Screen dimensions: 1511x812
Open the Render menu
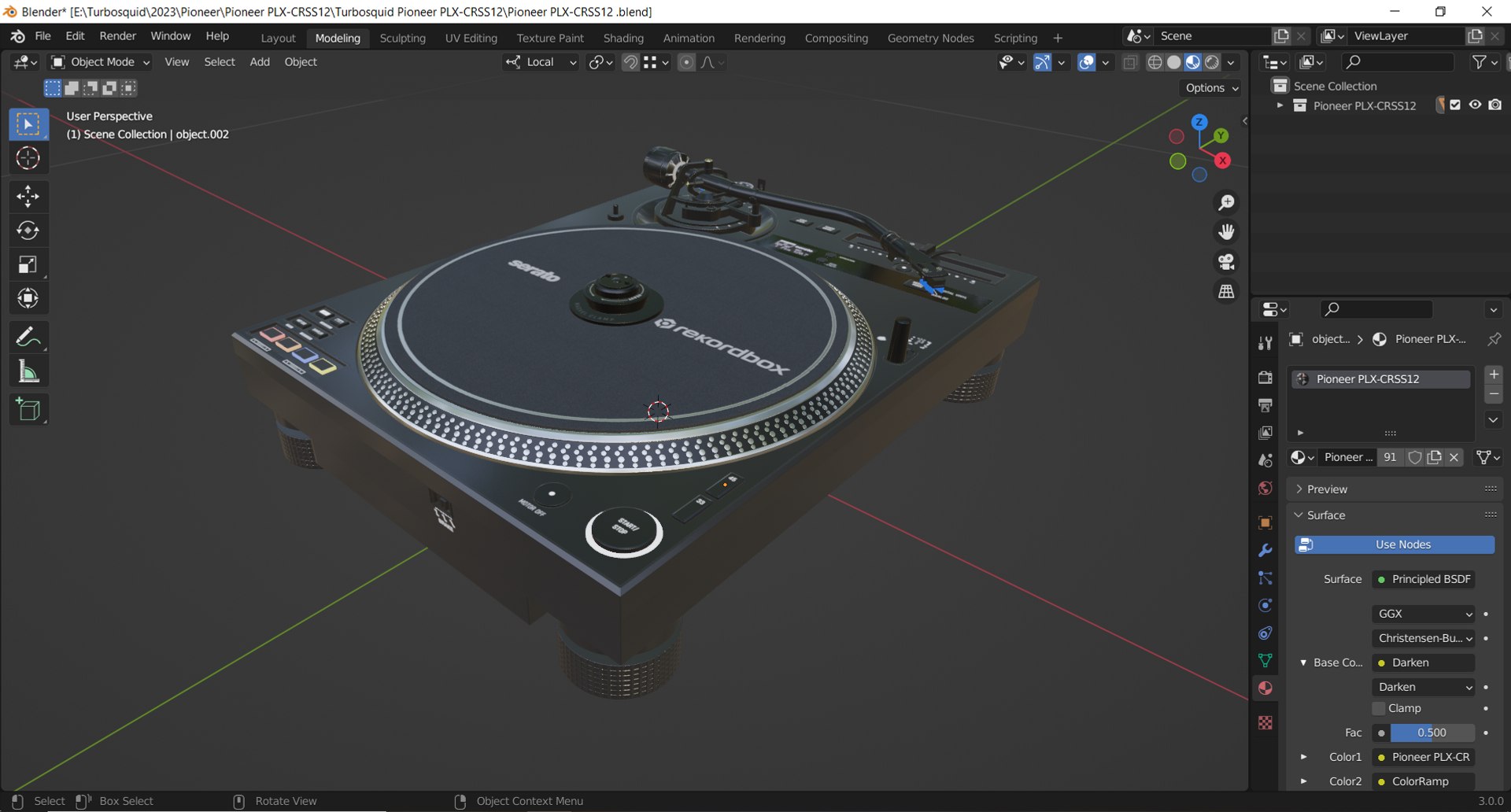(x=117, y=36)
